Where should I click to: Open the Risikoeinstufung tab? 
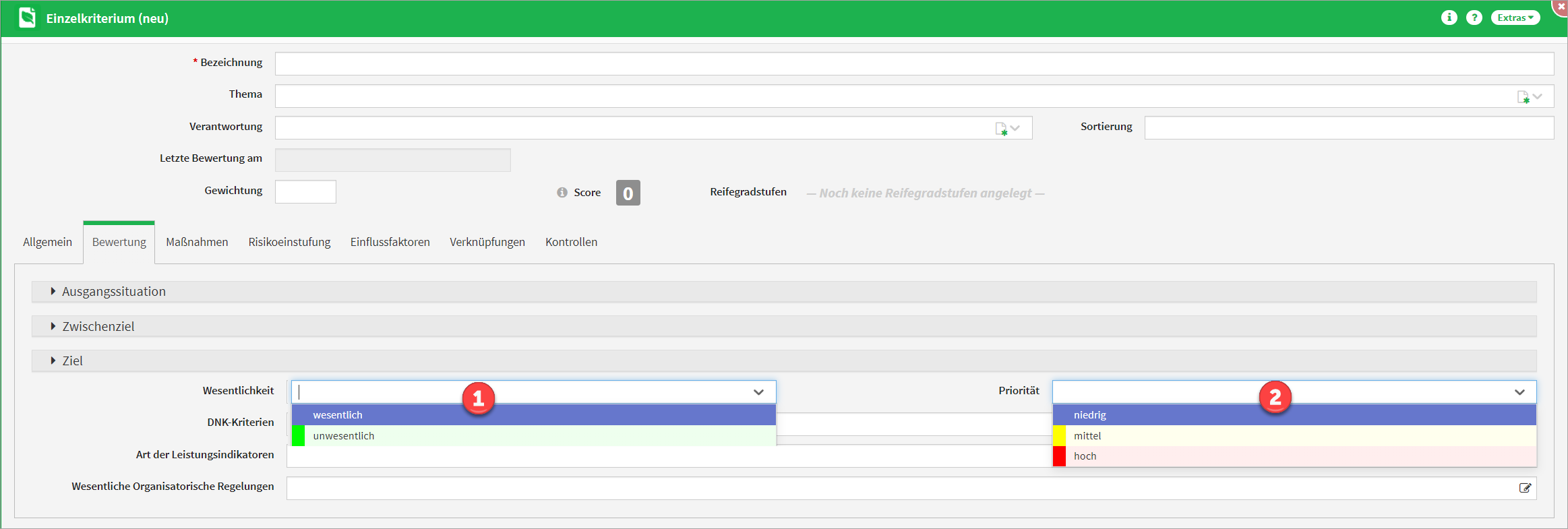[x=289, y=242]
